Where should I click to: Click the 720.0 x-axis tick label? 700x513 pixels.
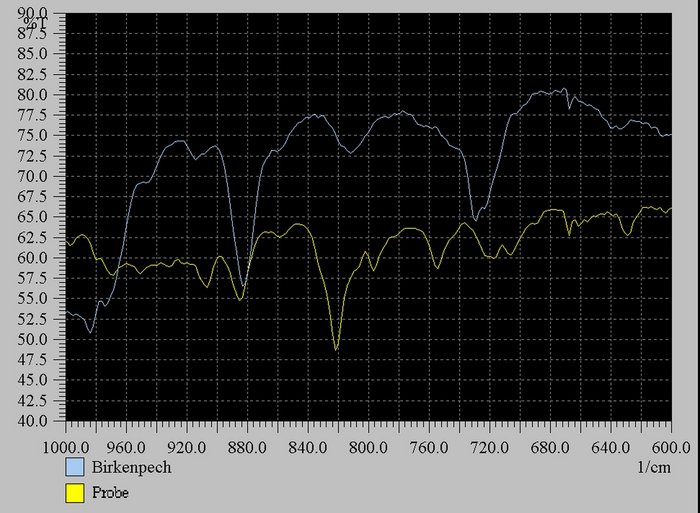(x=489, y=447)
